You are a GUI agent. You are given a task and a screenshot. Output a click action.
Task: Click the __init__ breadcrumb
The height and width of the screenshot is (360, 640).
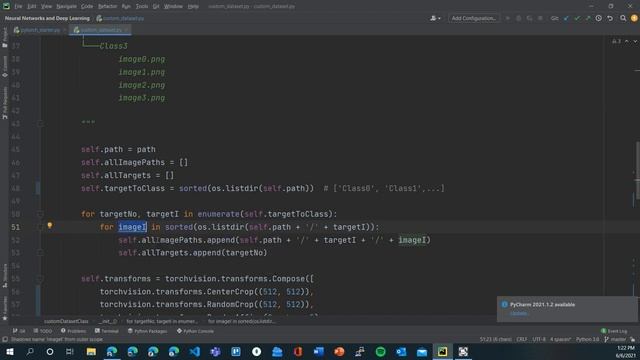click(107, 321)
